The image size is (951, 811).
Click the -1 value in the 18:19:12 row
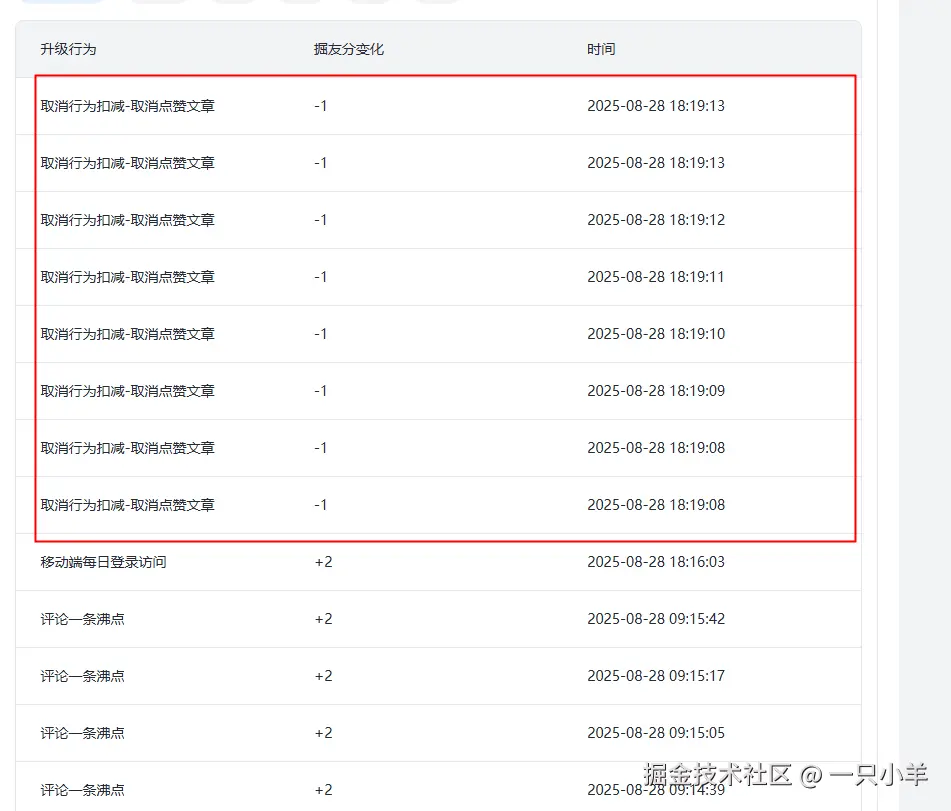(x=320, y=220)
